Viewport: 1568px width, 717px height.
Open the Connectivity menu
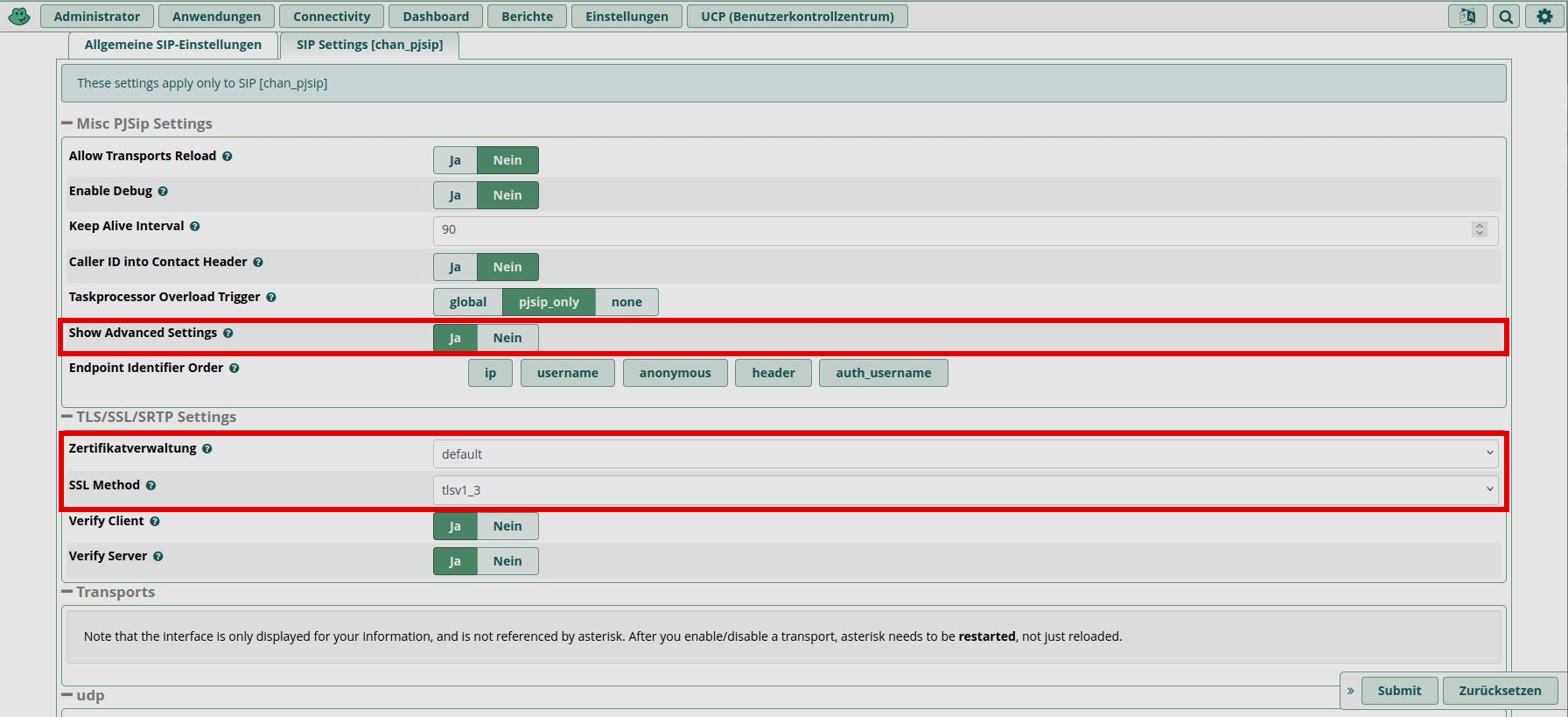pyautogui.click(x=332, y=17)
